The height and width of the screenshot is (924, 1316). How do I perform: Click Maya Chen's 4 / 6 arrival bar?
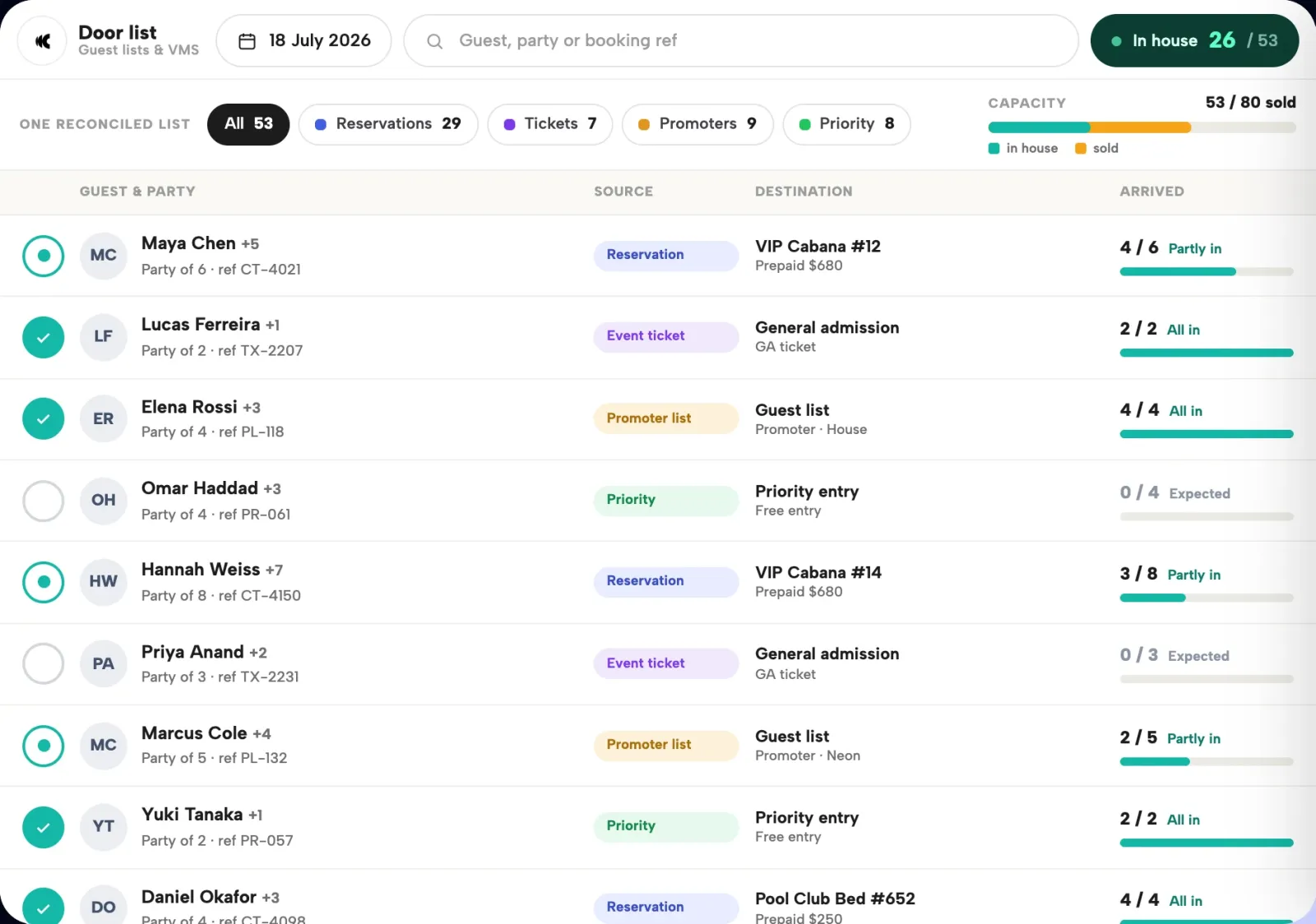pos(1207,271)
